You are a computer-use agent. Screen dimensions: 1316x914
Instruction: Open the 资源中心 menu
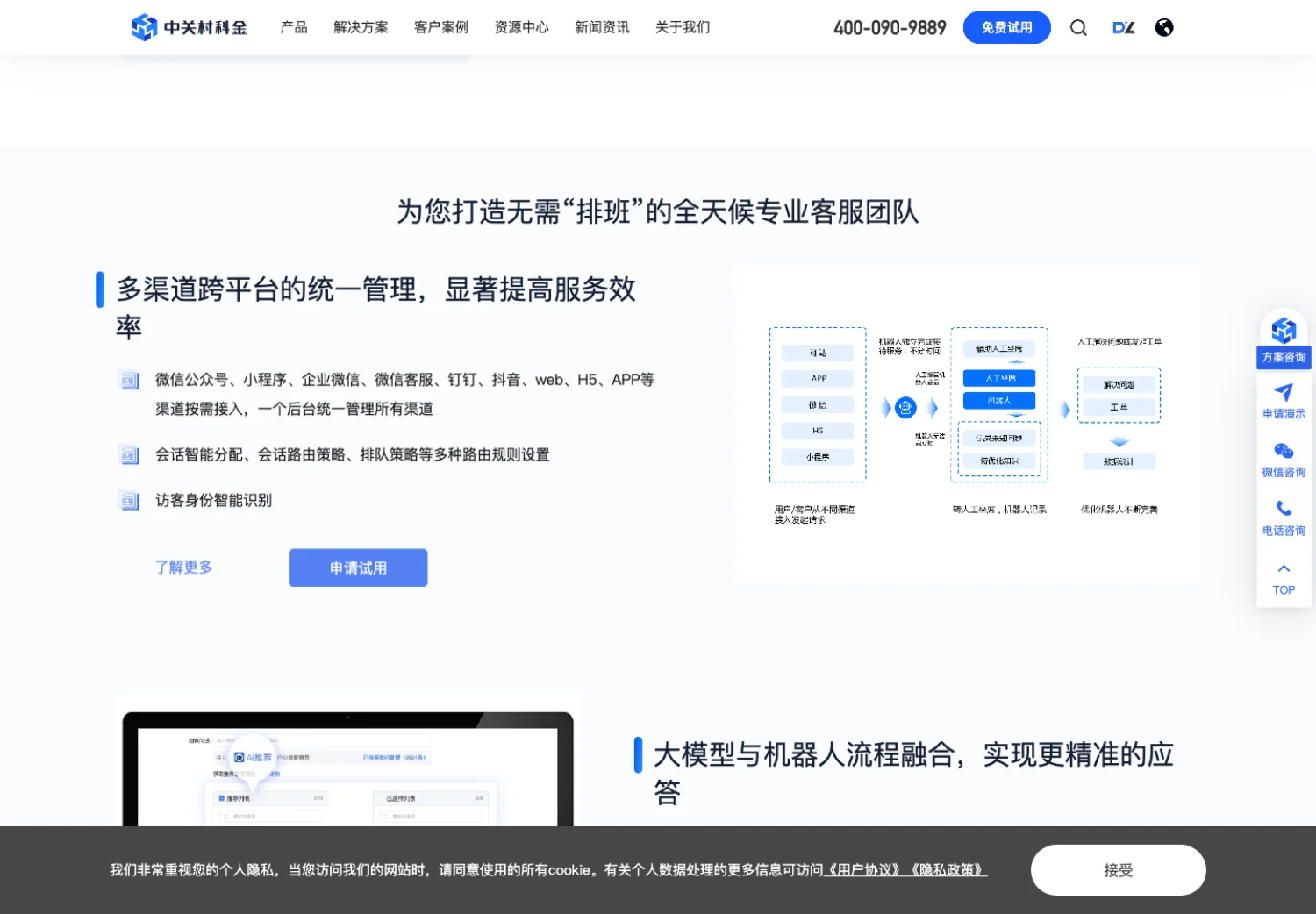[521, 27]
